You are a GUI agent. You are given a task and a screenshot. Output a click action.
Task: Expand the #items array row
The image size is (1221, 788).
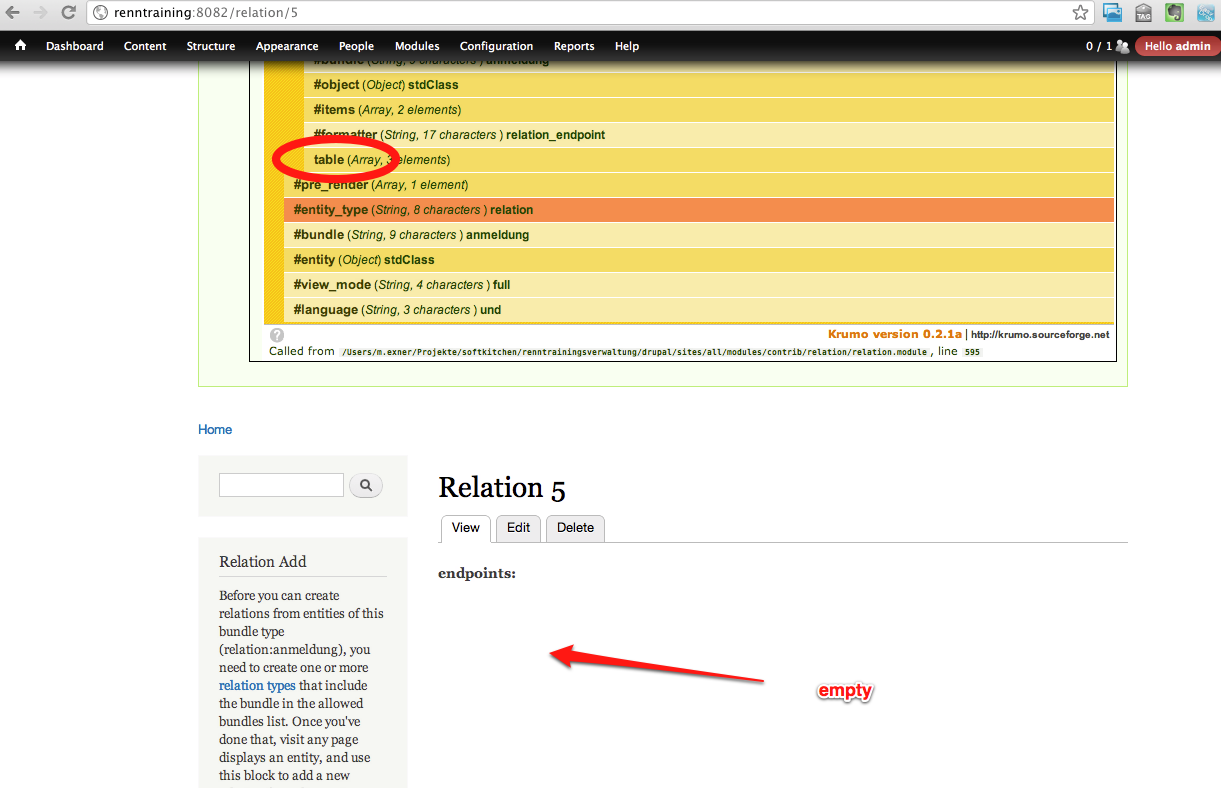pos(709,110)
